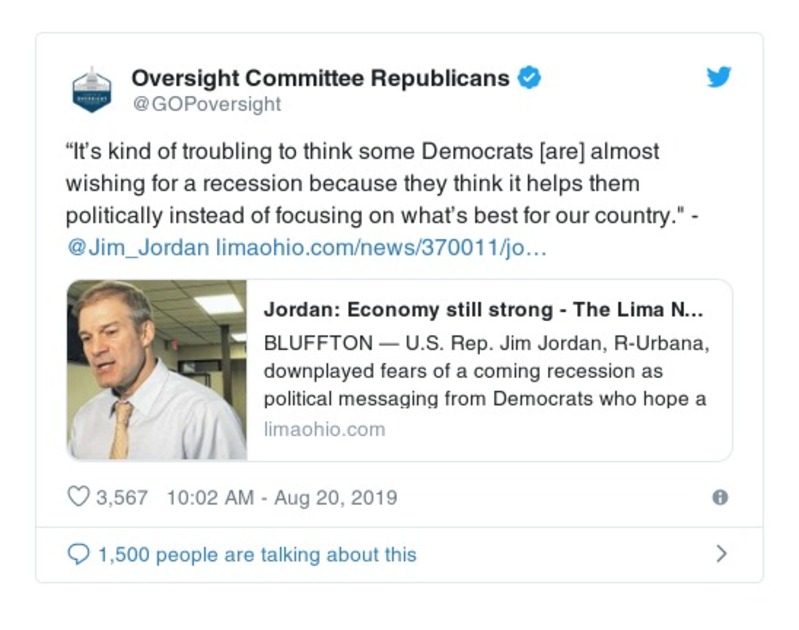Like the tweet with heart icon
The image size is (799, 630).
tap(78, 496)
